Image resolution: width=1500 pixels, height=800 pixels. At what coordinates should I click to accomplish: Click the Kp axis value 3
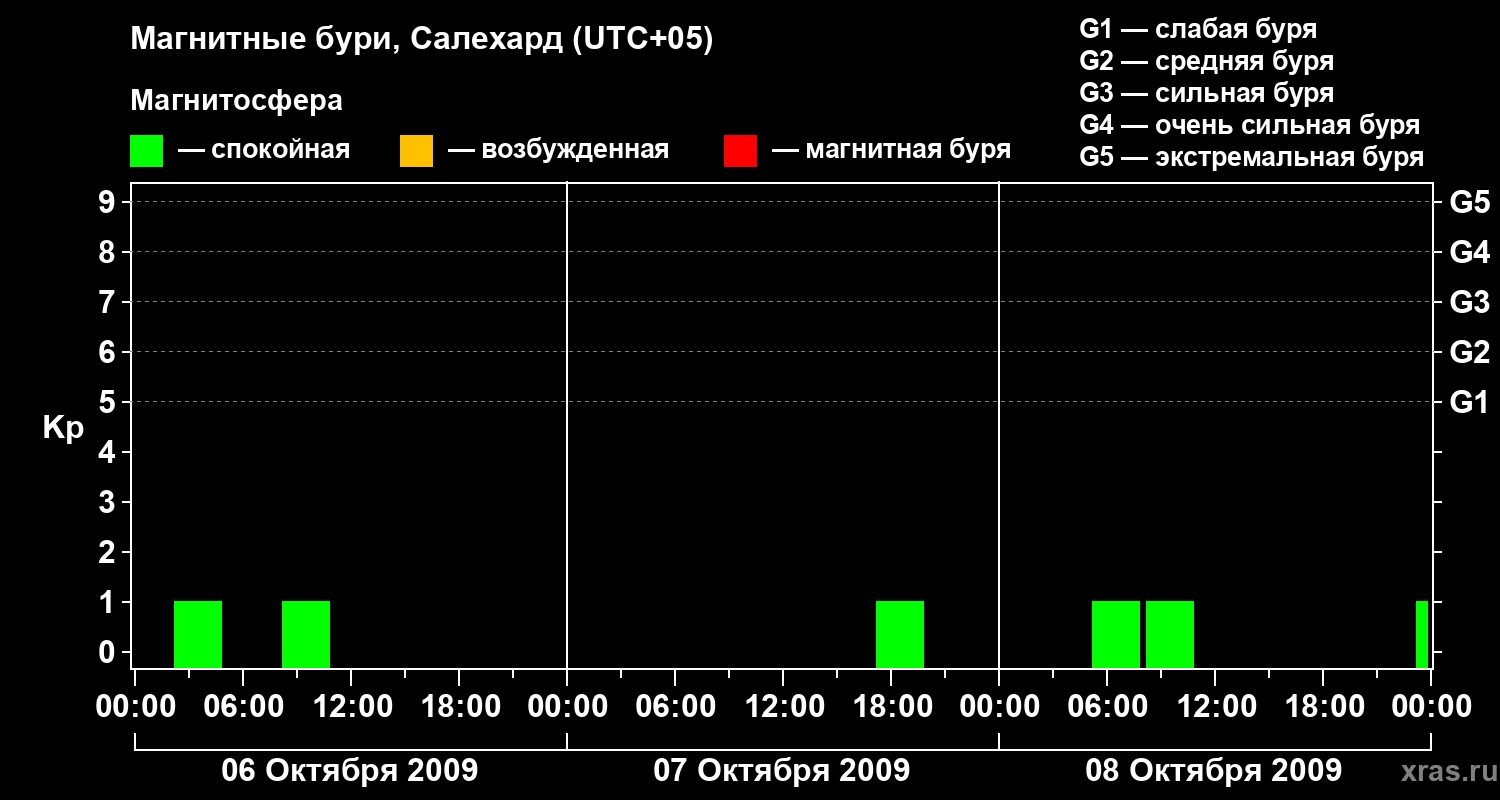coord(109,502)
